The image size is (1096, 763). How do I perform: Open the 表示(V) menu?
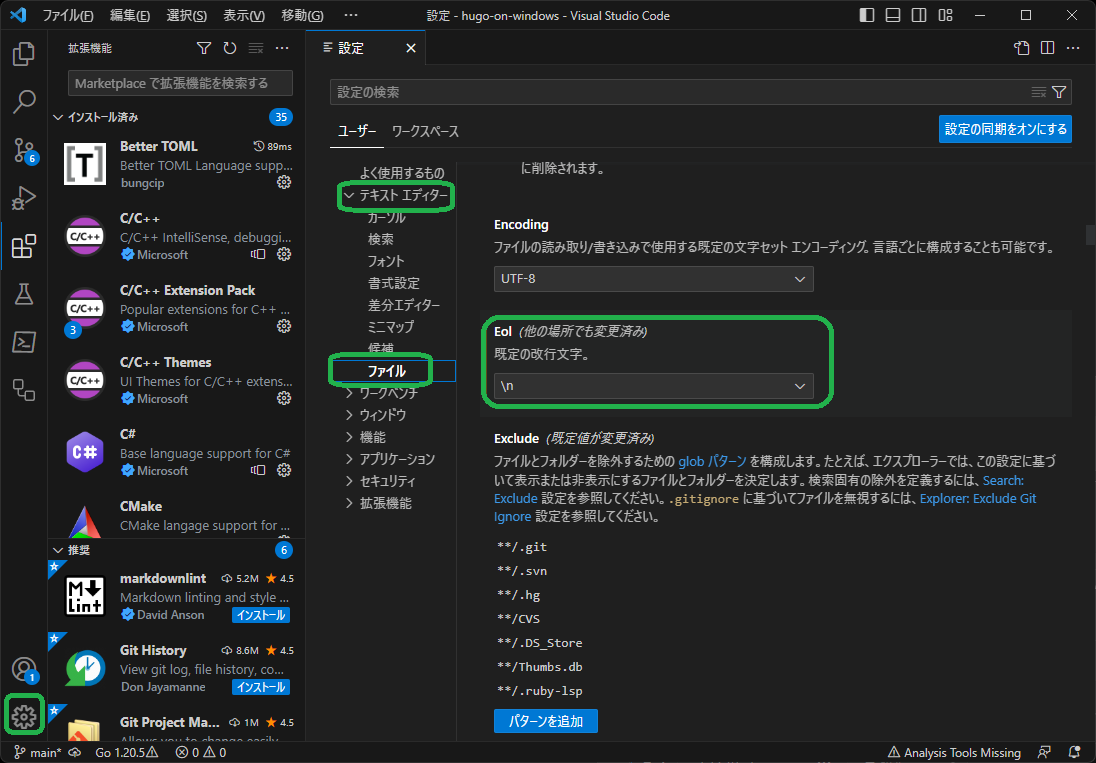243,15
